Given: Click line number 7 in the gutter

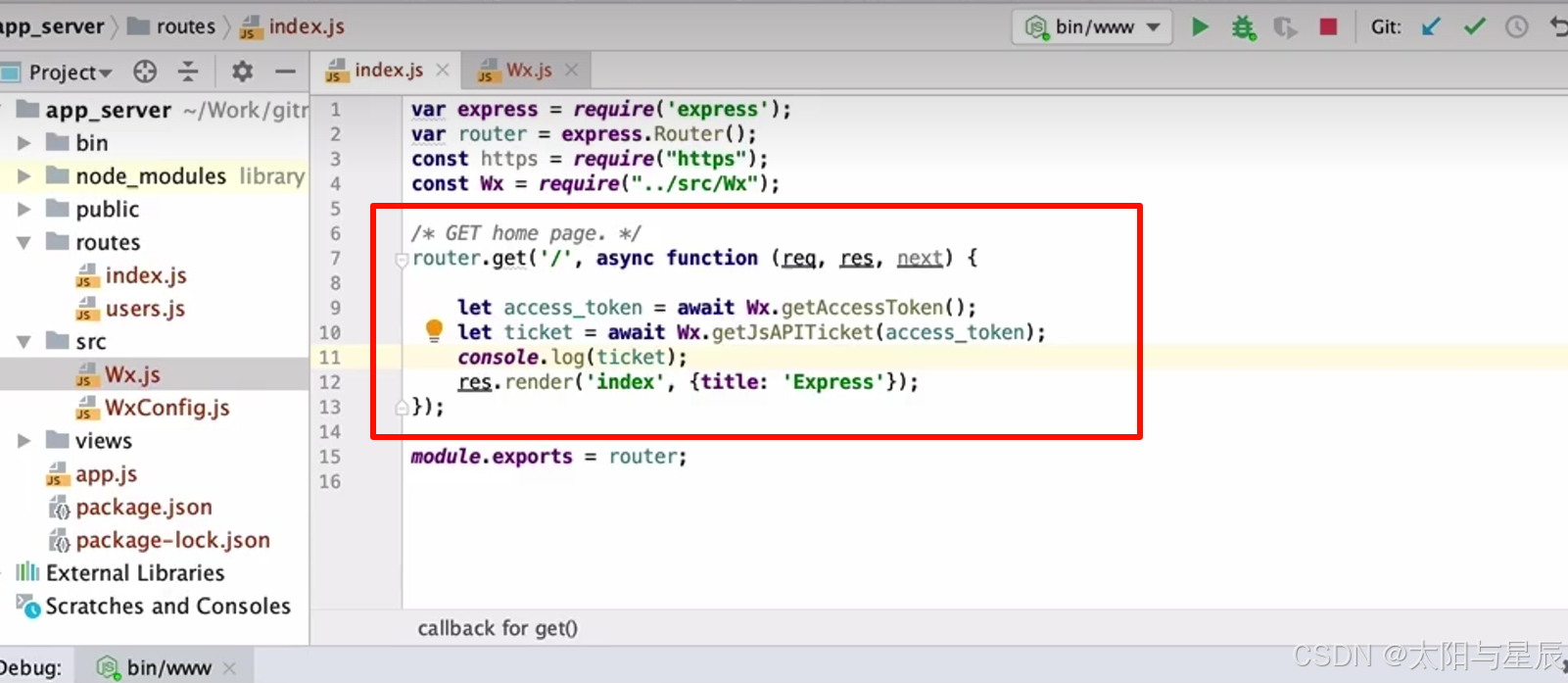Looking at the screenshot, I should point(335,259).
